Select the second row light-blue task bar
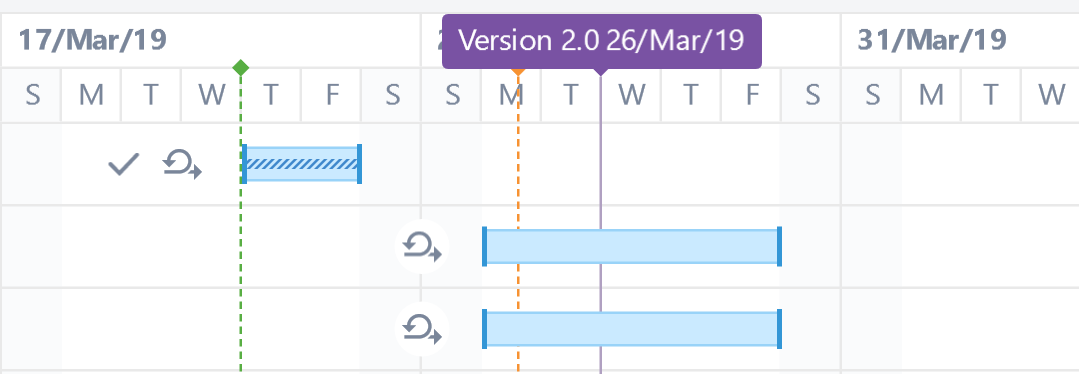Viewport: 1079px width, 374px height. point(632,247)
